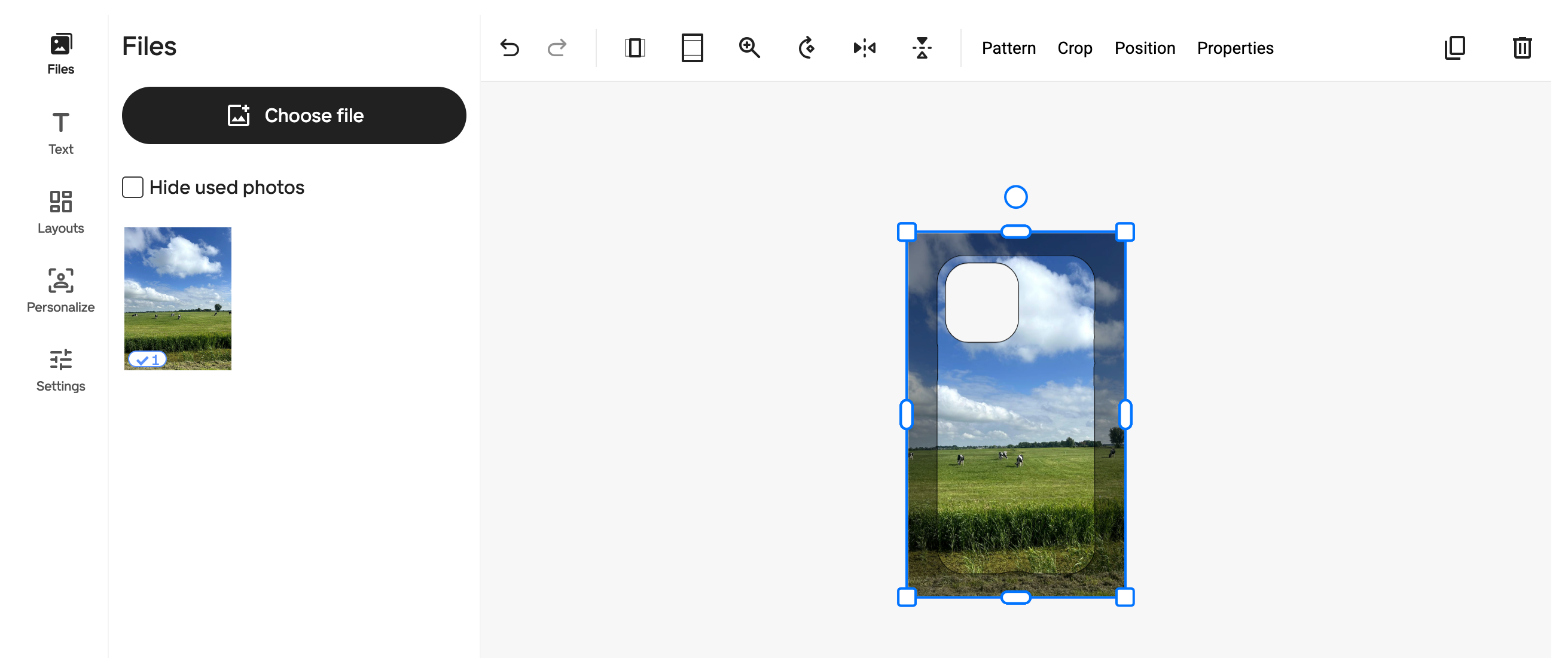Open the Properties panel
Viewport: 1568px width, 658px height.
click(1235, 48)
